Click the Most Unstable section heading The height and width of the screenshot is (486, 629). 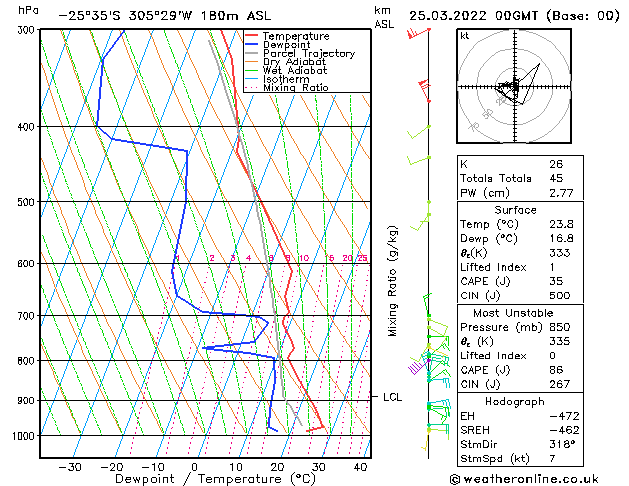[x=513, y=313]
